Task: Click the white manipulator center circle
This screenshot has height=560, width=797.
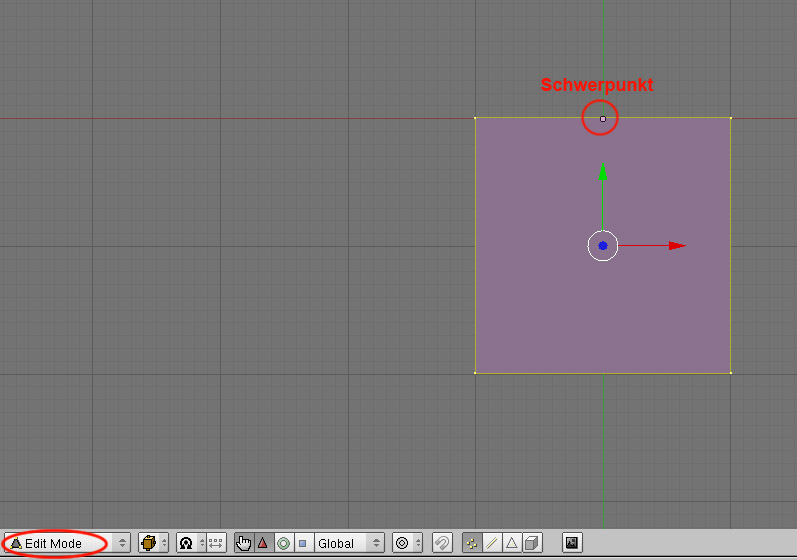Action: (x=603, y=246)
